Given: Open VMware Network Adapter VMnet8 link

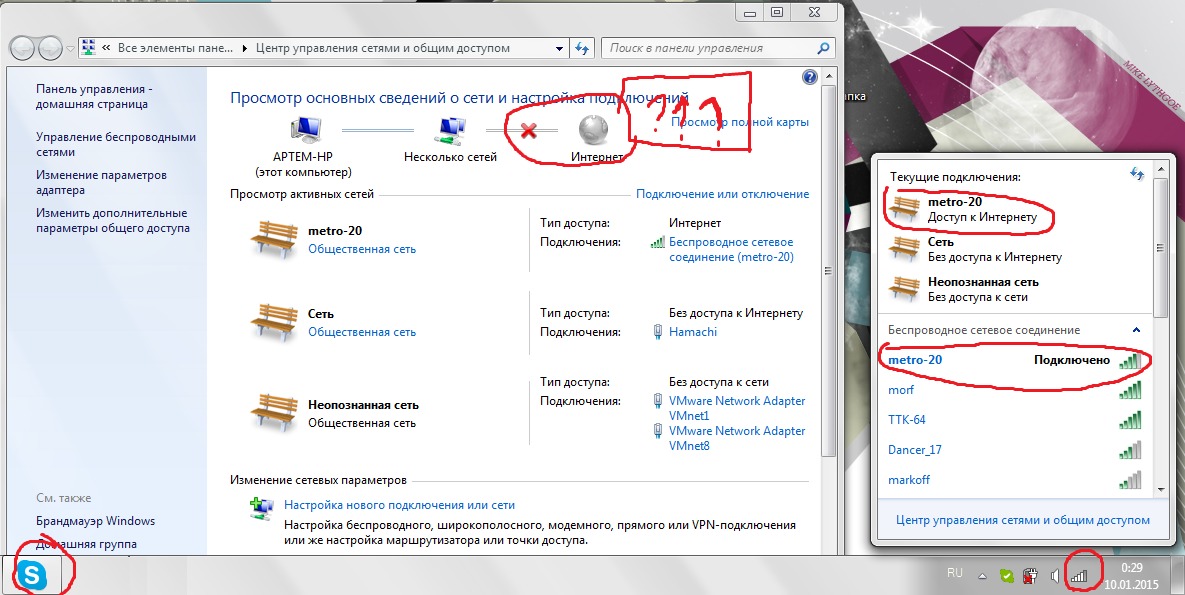Looking at the screenshot, I should 737,439.
